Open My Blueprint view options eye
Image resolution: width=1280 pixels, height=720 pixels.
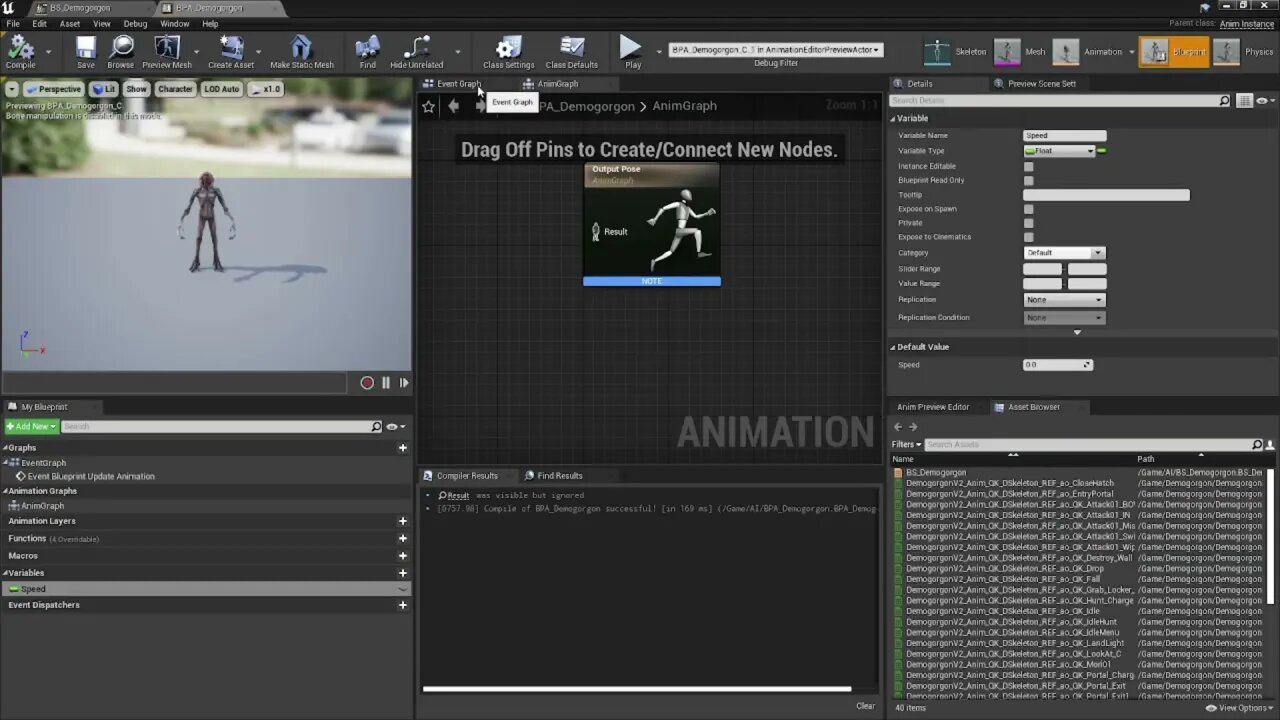(x=394, y=427)
